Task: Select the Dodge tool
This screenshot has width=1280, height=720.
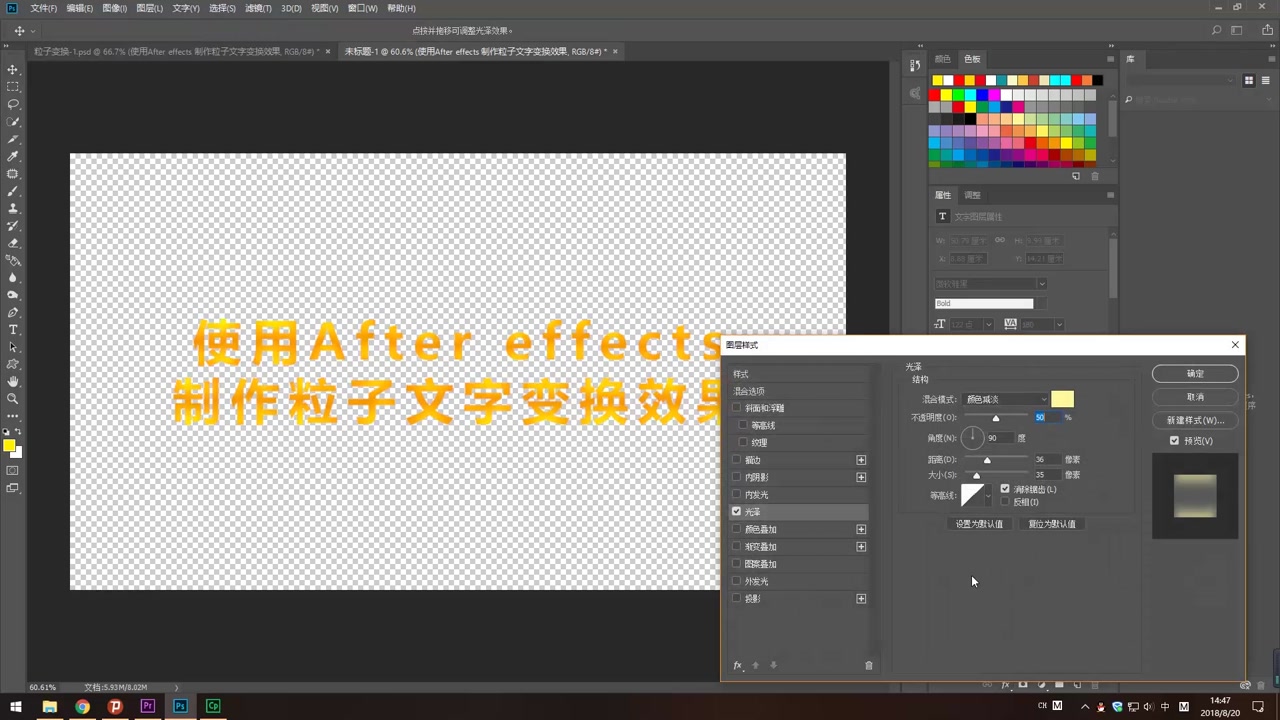Action: click(x=13, y=295)
